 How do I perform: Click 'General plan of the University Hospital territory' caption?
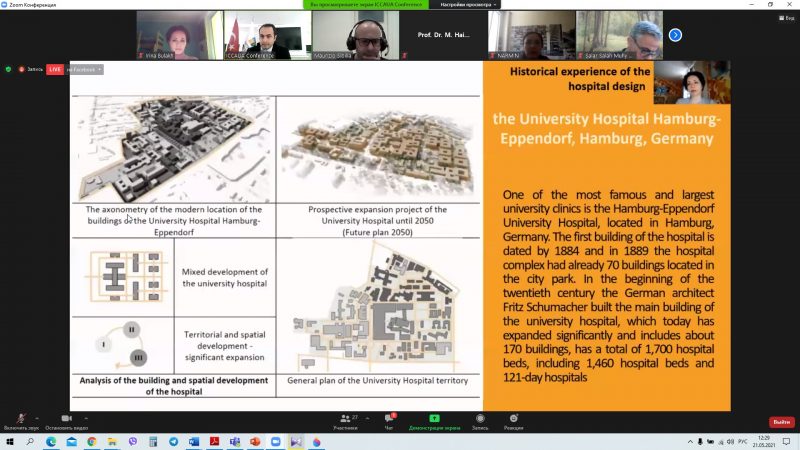point(378,381)
